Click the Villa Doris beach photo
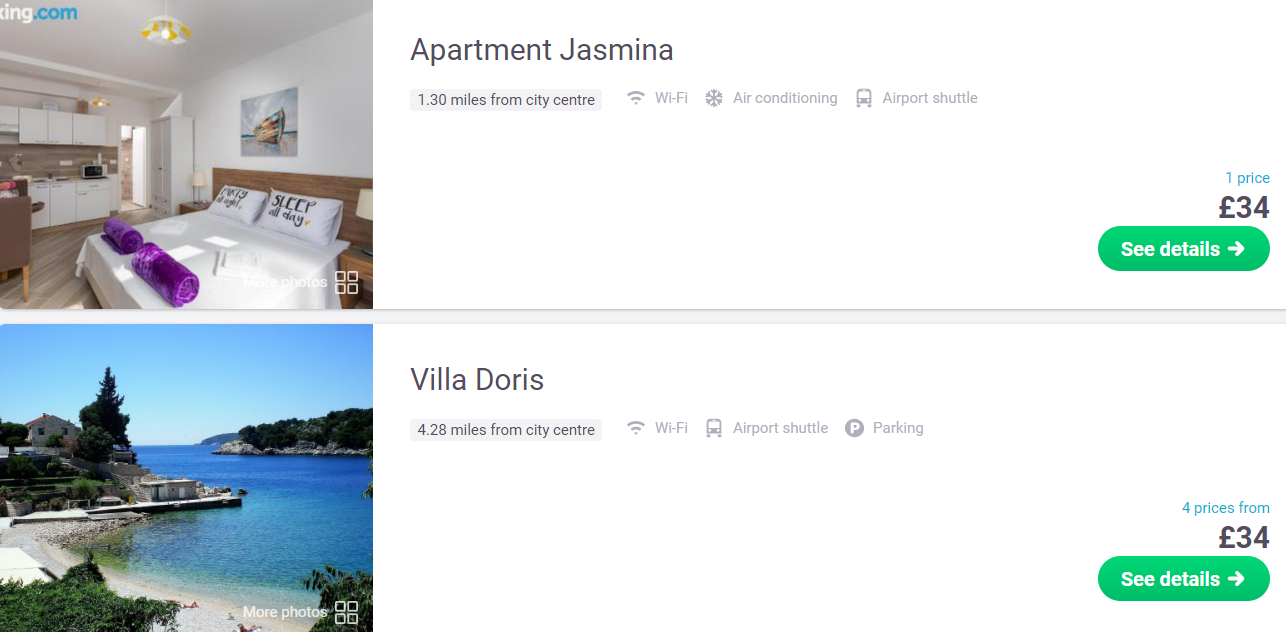The width and height of the screenshot is (1286, 632). coord(186,478)
